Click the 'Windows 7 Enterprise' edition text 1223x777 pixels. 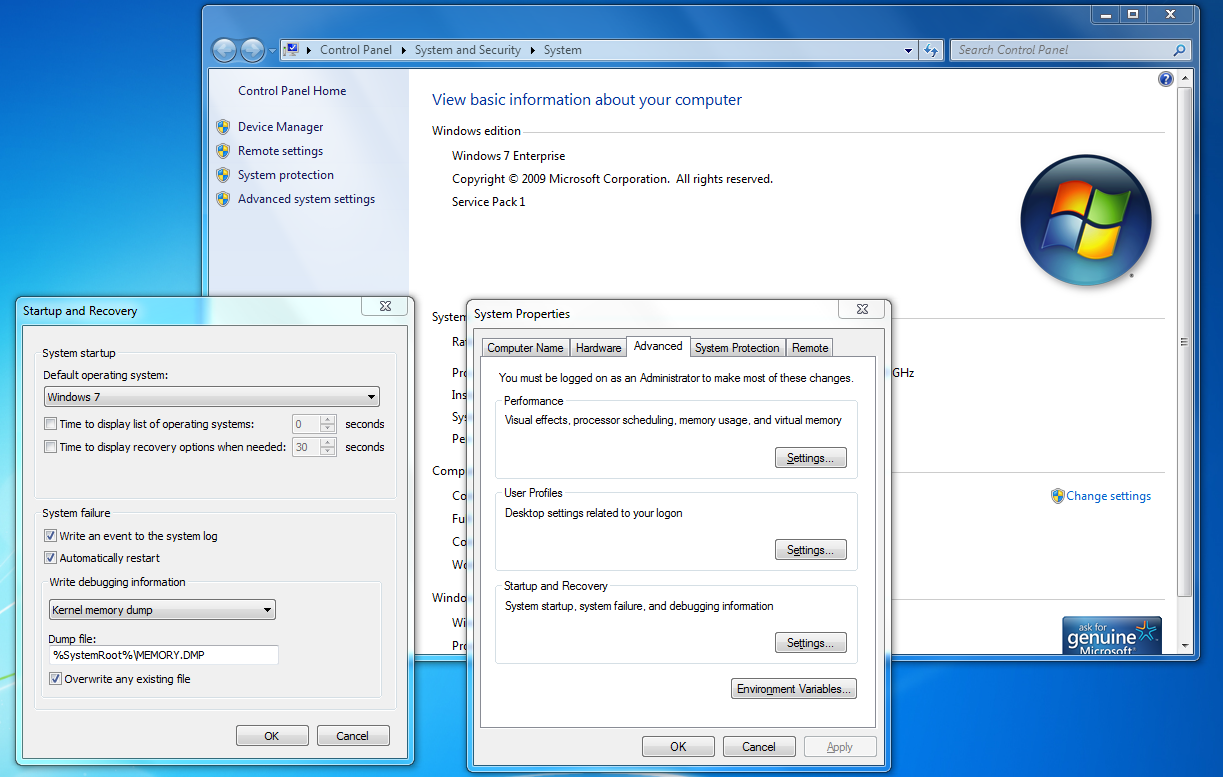pos(508,156)
